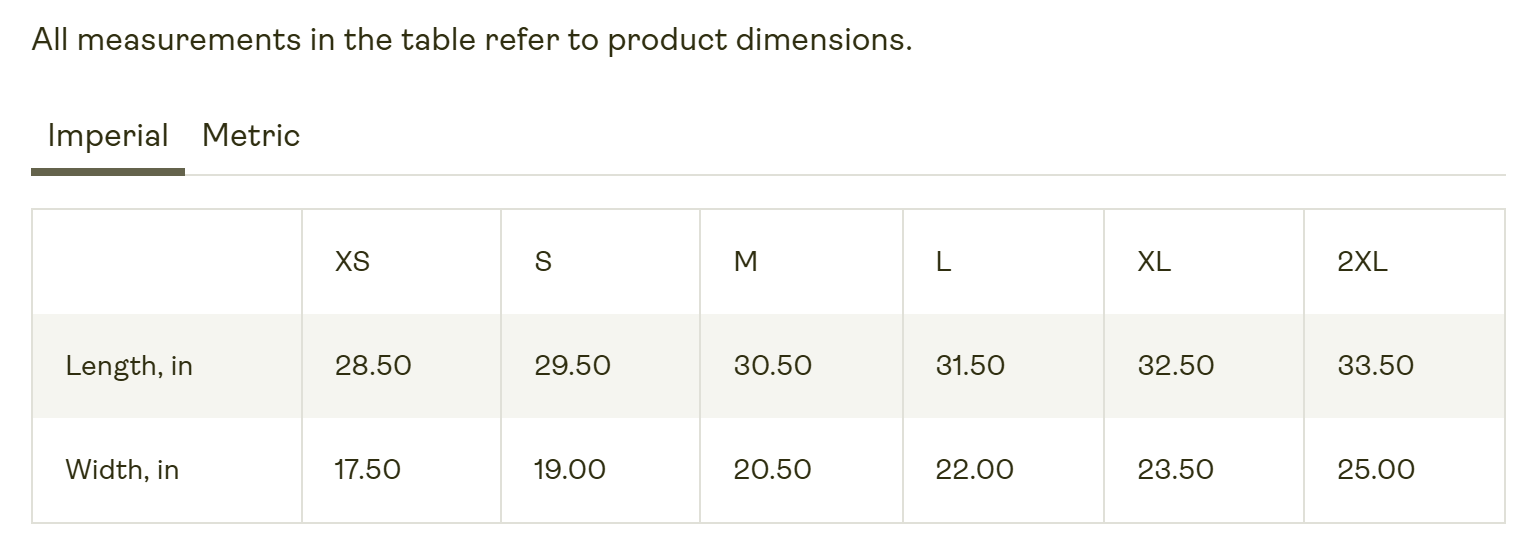Viewport: 1532px width, 556px height.
Task: Click the S size column header
Action: (x=543, y=262)
